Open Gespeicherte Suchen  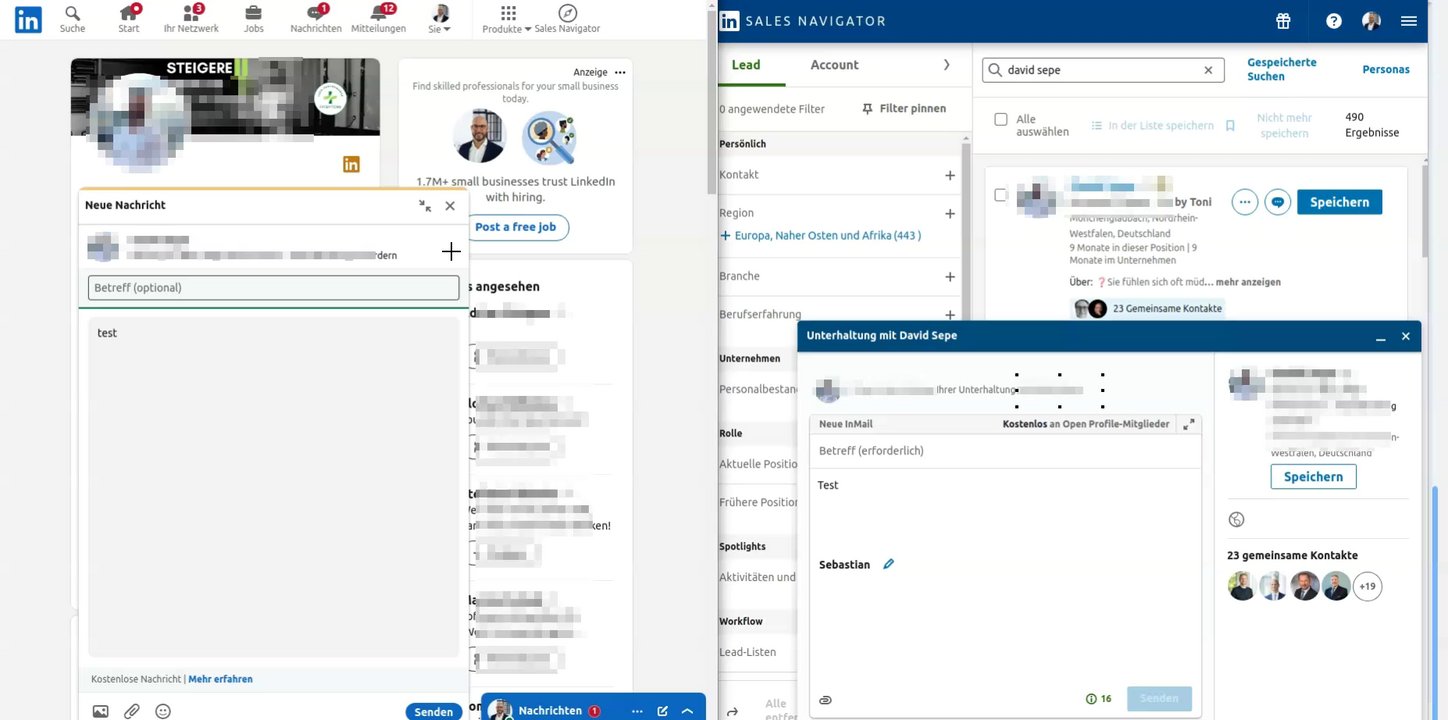point(1282,69)
